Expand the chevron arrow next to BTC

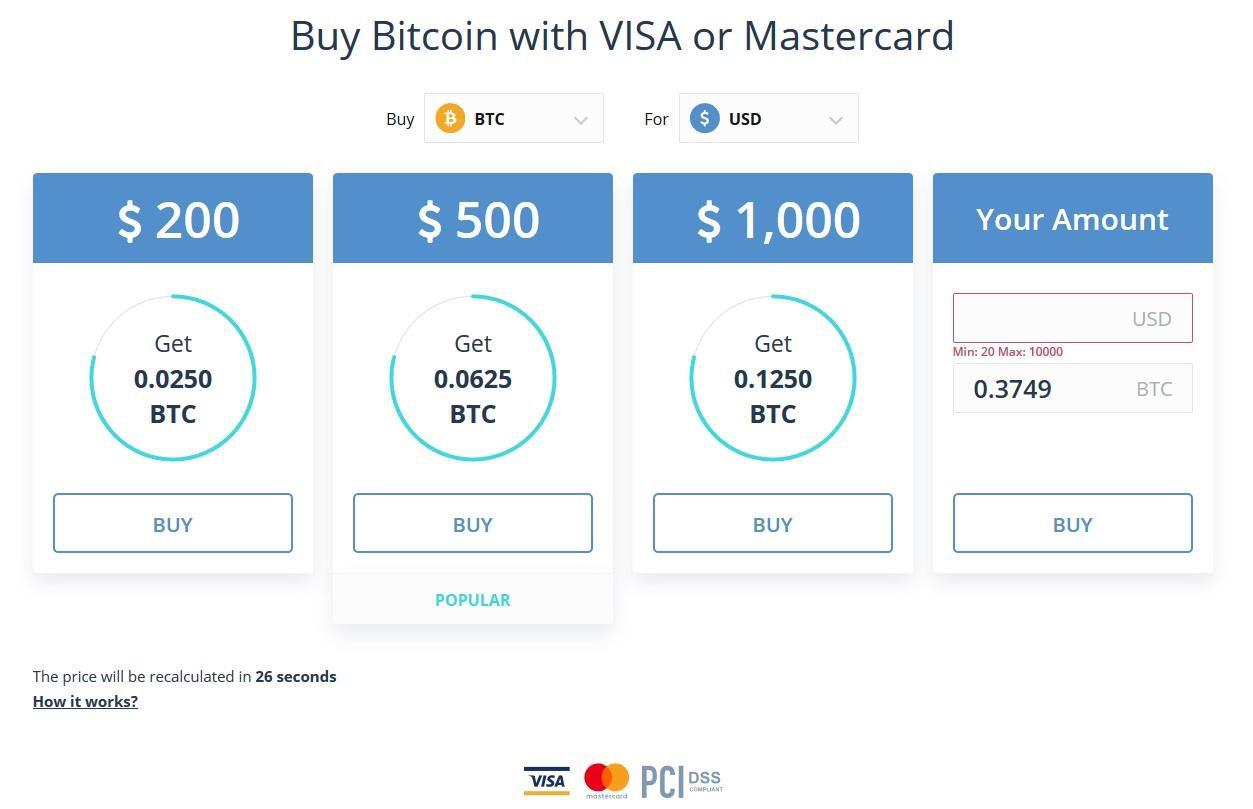[x=581, y=120]
